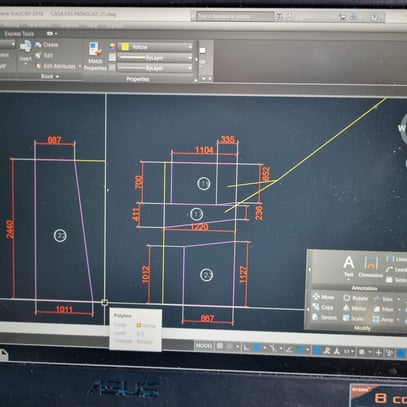Click the Properties panel title
This screenshot has width=407, height=407.
(138, 79)
